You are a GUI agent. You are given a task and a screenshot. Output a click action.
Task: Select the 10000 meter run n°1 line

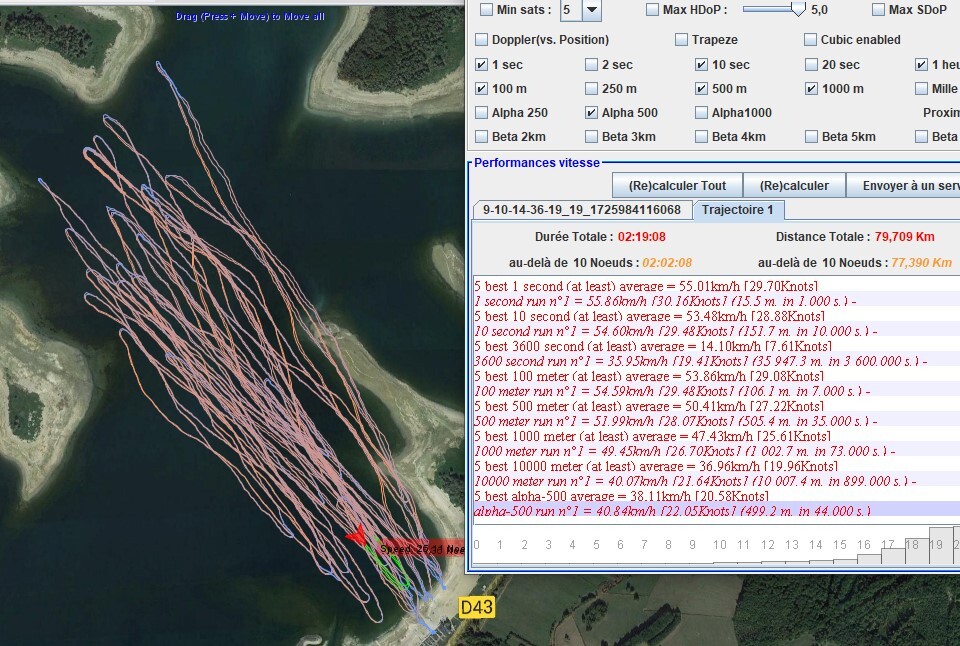coord(716,481)
